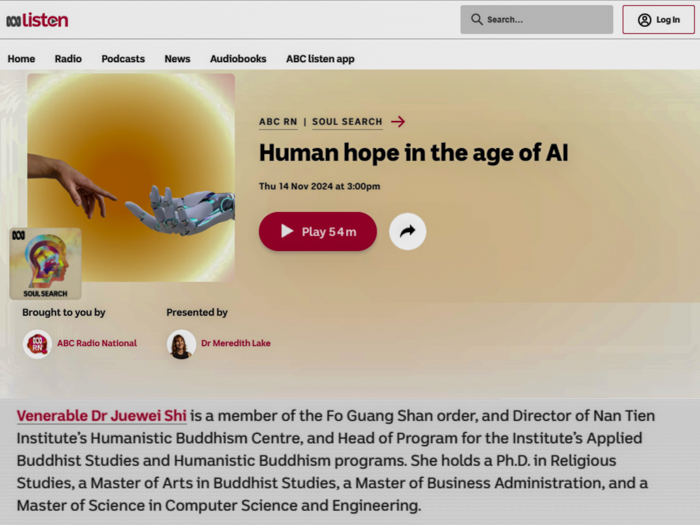Click the Brought to you by label

(x=64, y=312)
